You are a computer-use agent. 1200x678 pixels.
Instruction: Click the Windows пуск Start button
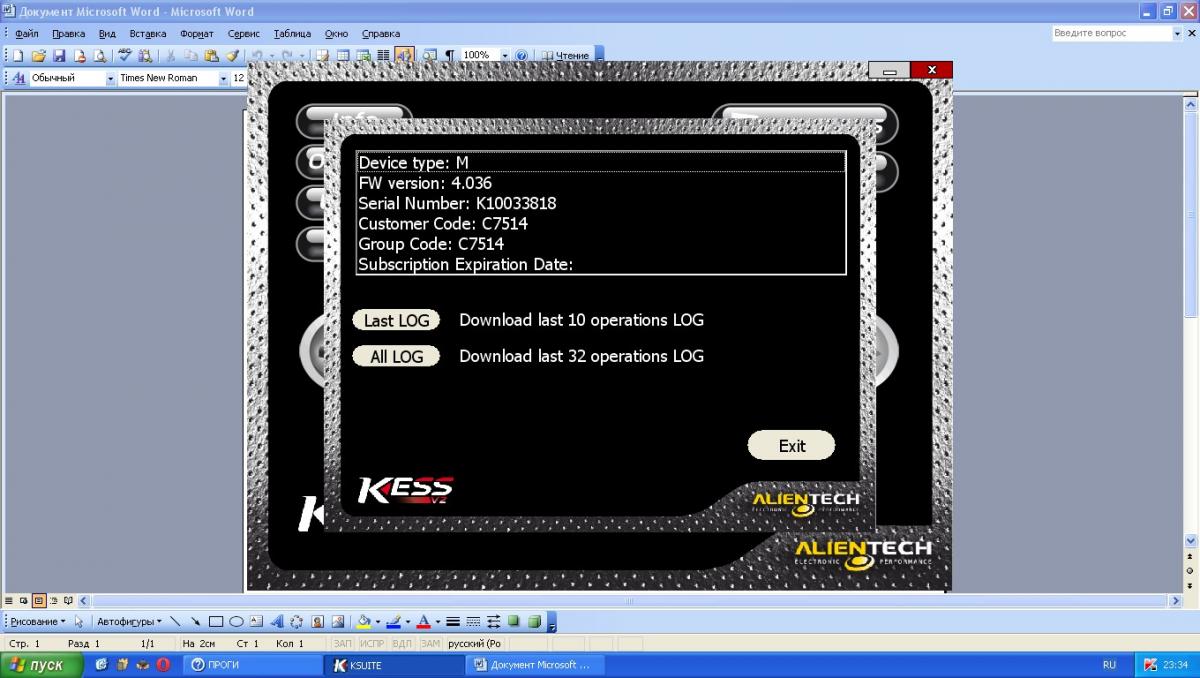coord(41,665)
